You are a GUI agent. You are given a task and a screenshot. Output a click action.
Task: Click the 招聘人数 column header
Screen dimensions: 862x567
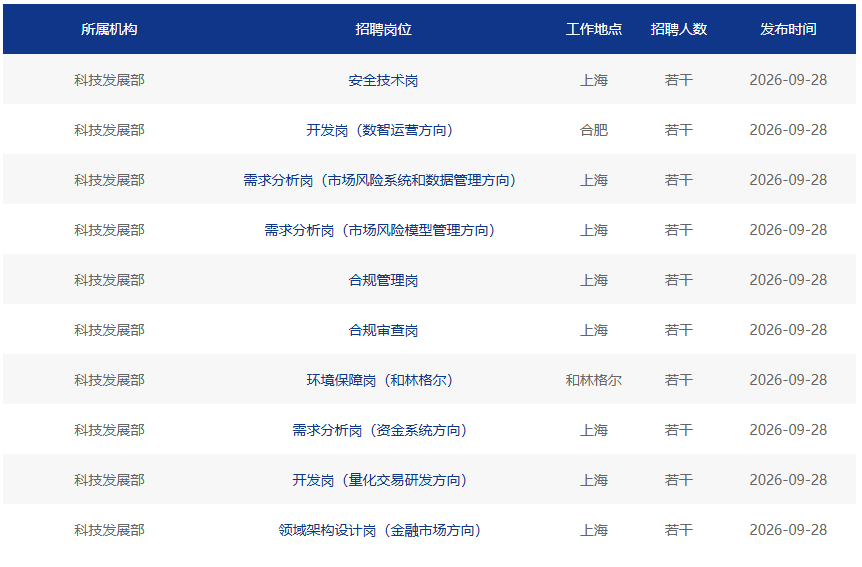(x=678, y=29)
